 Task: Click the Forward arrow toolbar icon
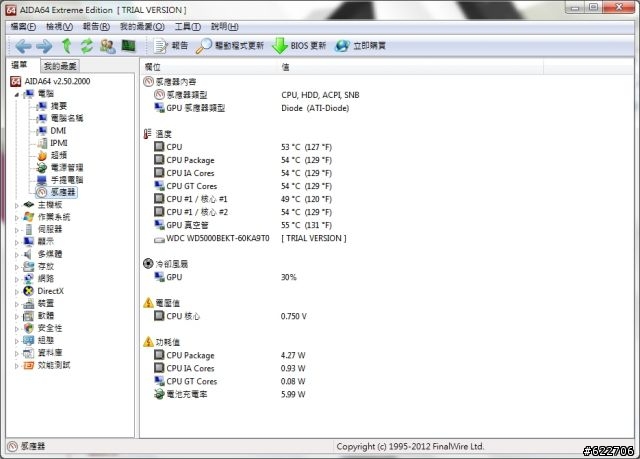click(x=44, y=46)
